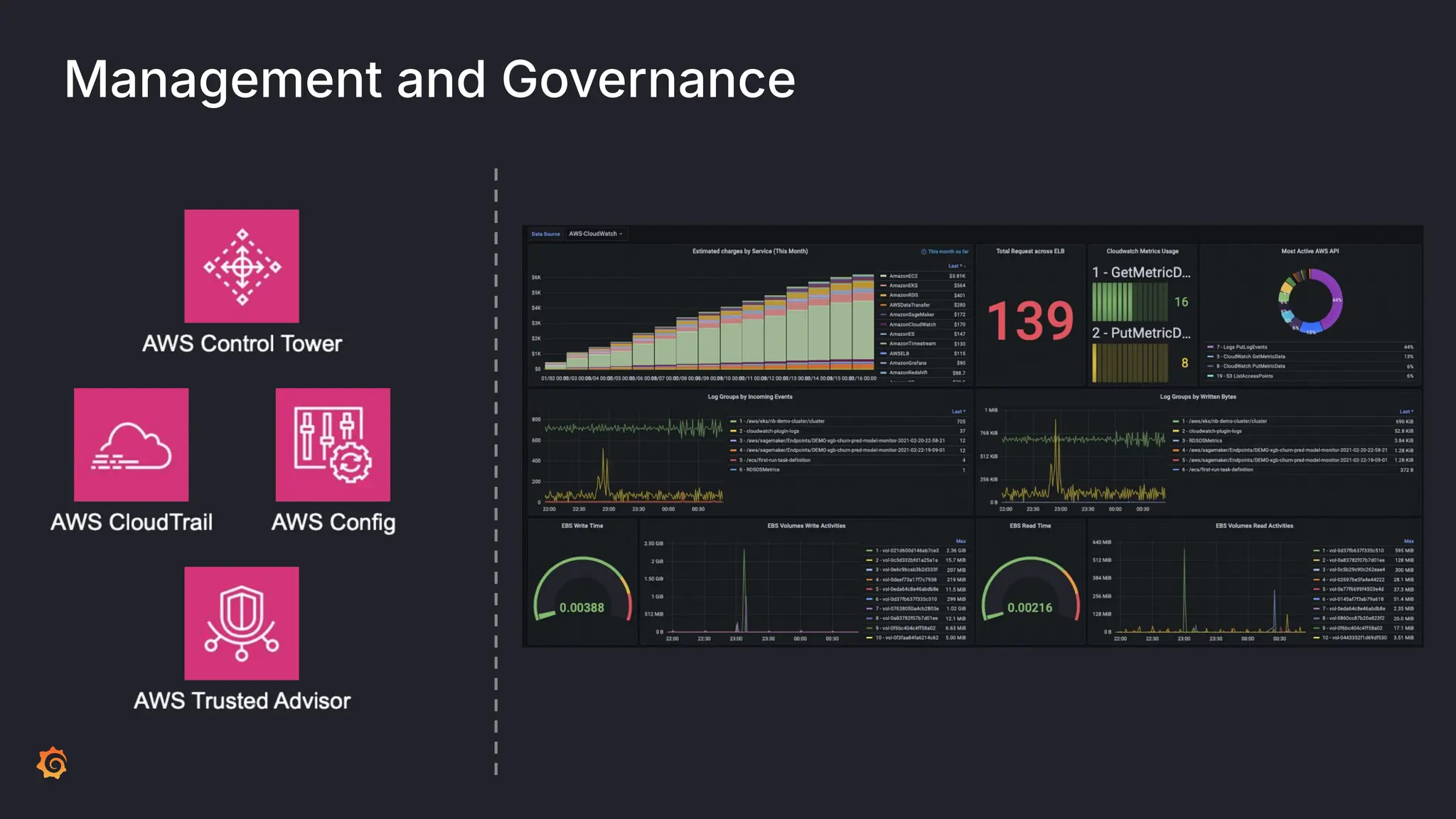This screenshot has width=1456, height=819.
Task: Click the blue 13% donut segment
Action: [x=1310, y=329]
